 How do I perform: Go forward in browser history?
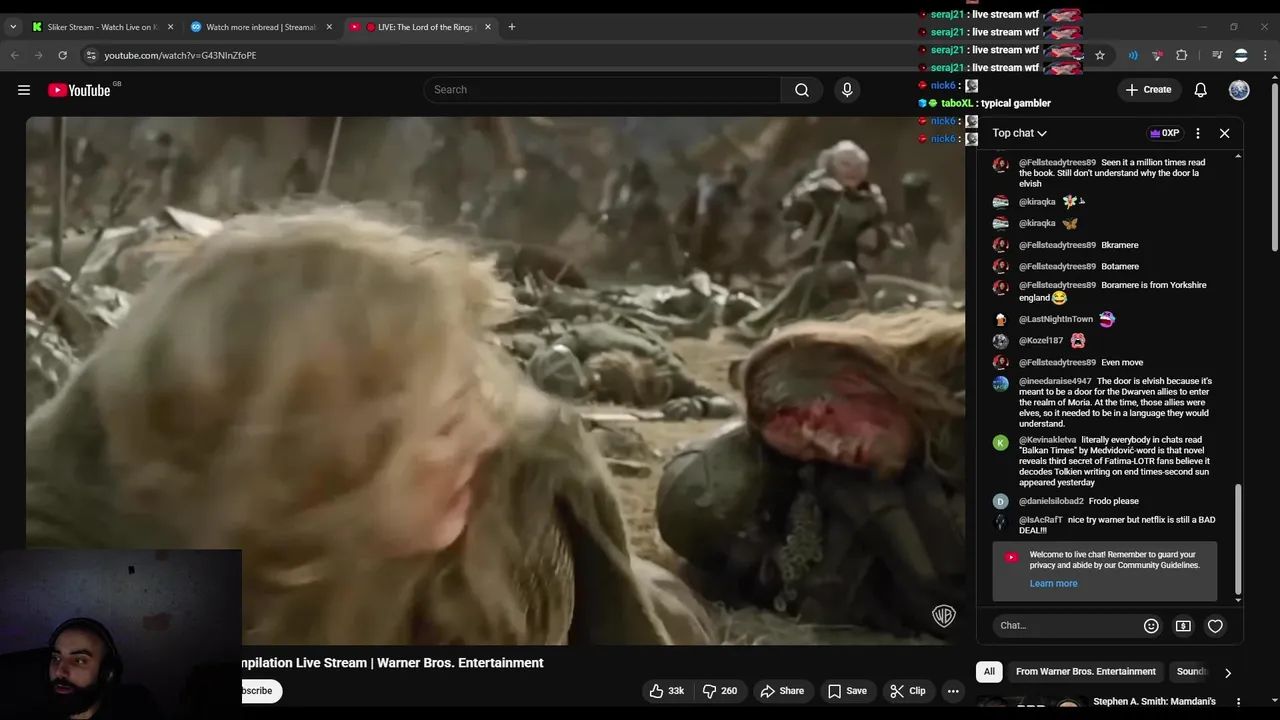point(38,55)
